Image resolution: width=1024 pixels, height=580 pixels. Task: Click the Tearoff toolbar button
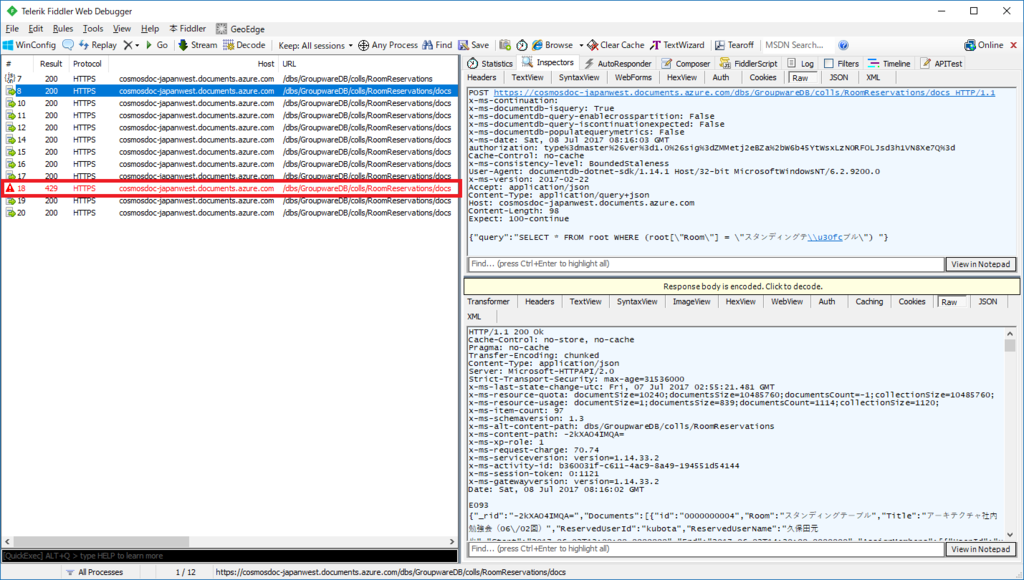(734, 45)
